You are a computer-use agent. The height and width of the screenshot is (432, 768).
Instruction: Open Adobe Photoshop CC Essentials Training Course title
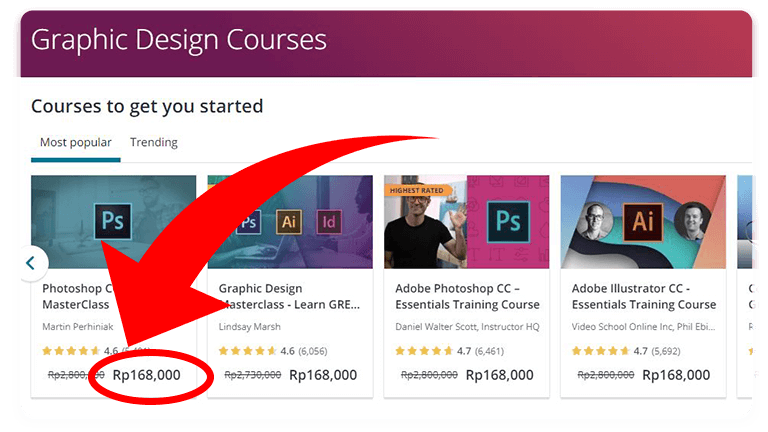[x=467, y=296]
